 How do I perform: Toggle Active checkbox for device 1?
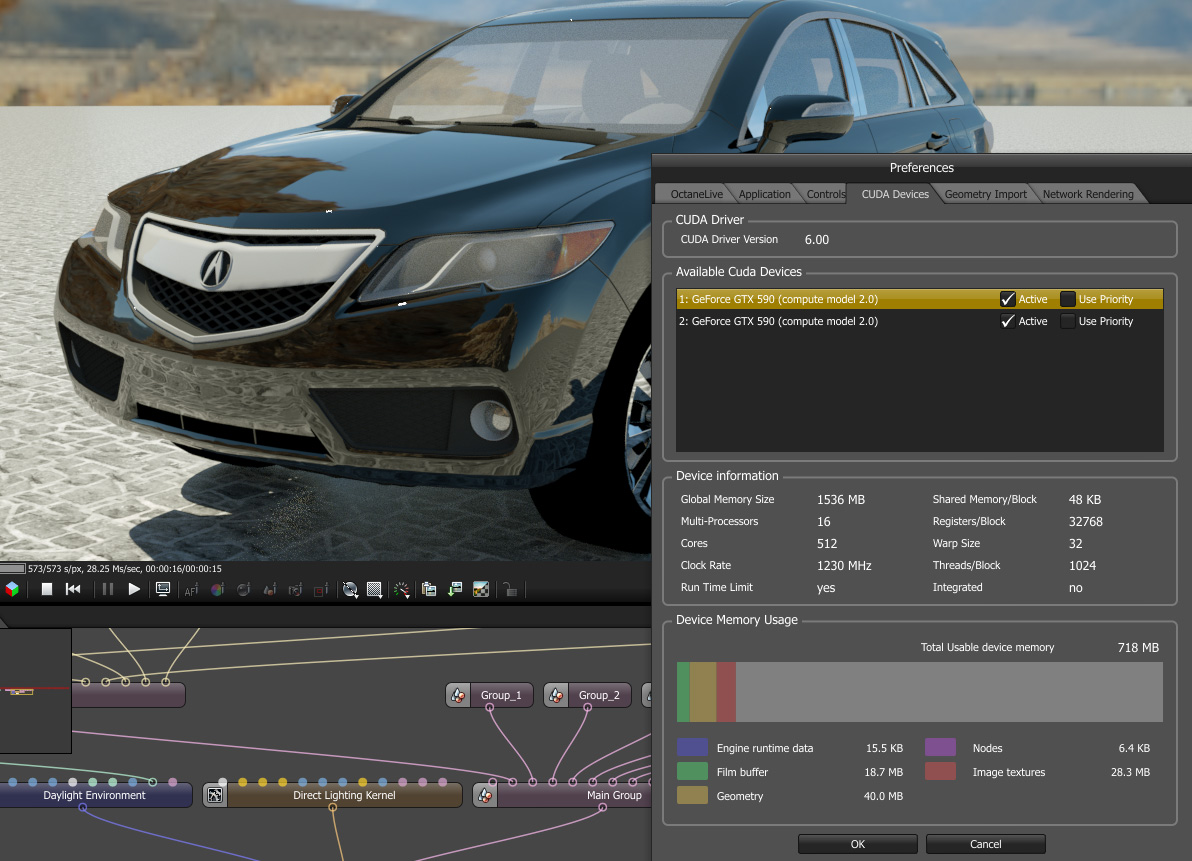point(1007,299)
